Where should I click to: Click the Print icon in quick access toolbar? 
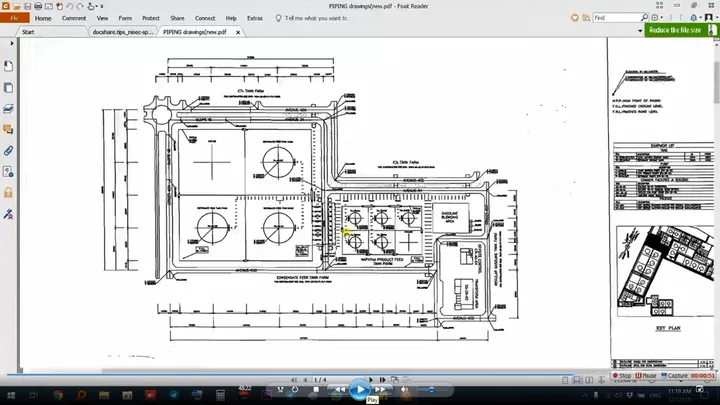38,6
